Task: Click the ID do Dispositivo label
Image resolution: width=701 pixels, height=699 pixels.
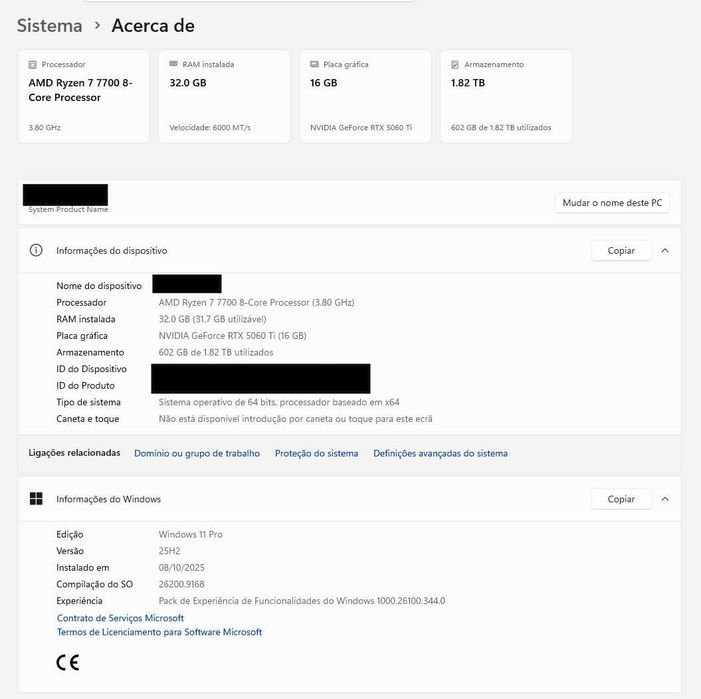Action: tap(92, 369)
